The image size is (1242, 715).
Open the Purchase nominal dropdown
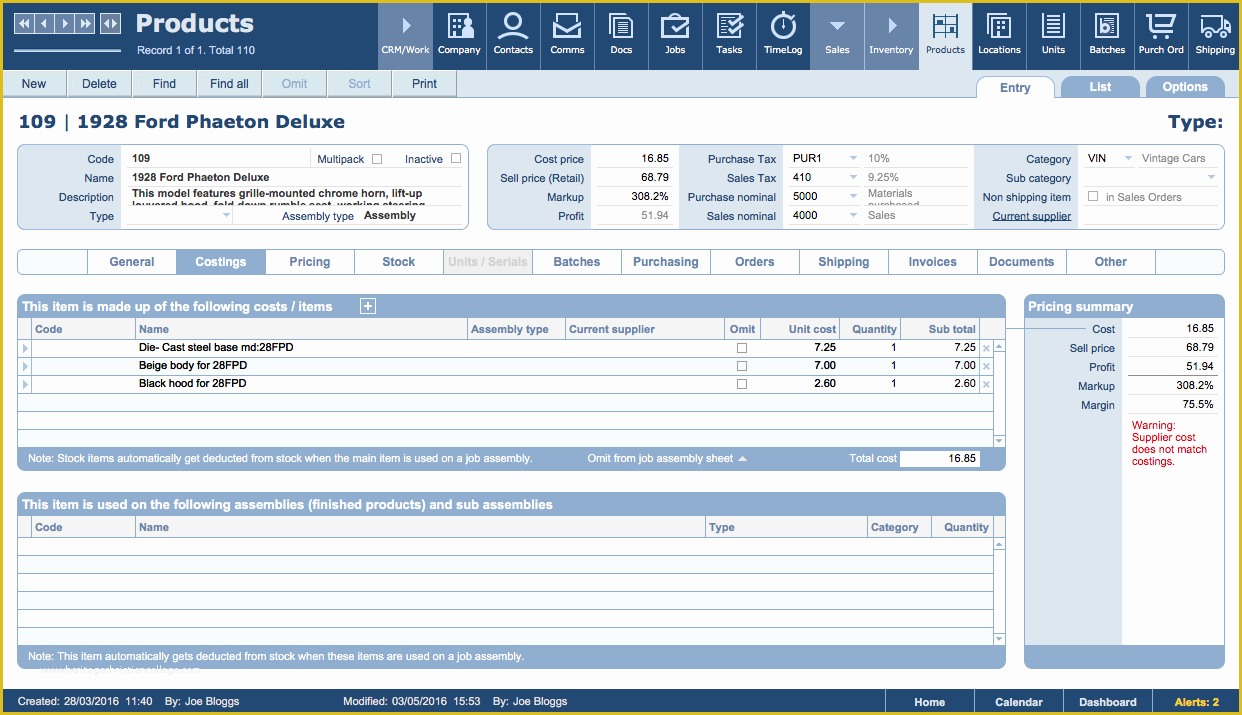pyautogui.click(x=853, y=196)
